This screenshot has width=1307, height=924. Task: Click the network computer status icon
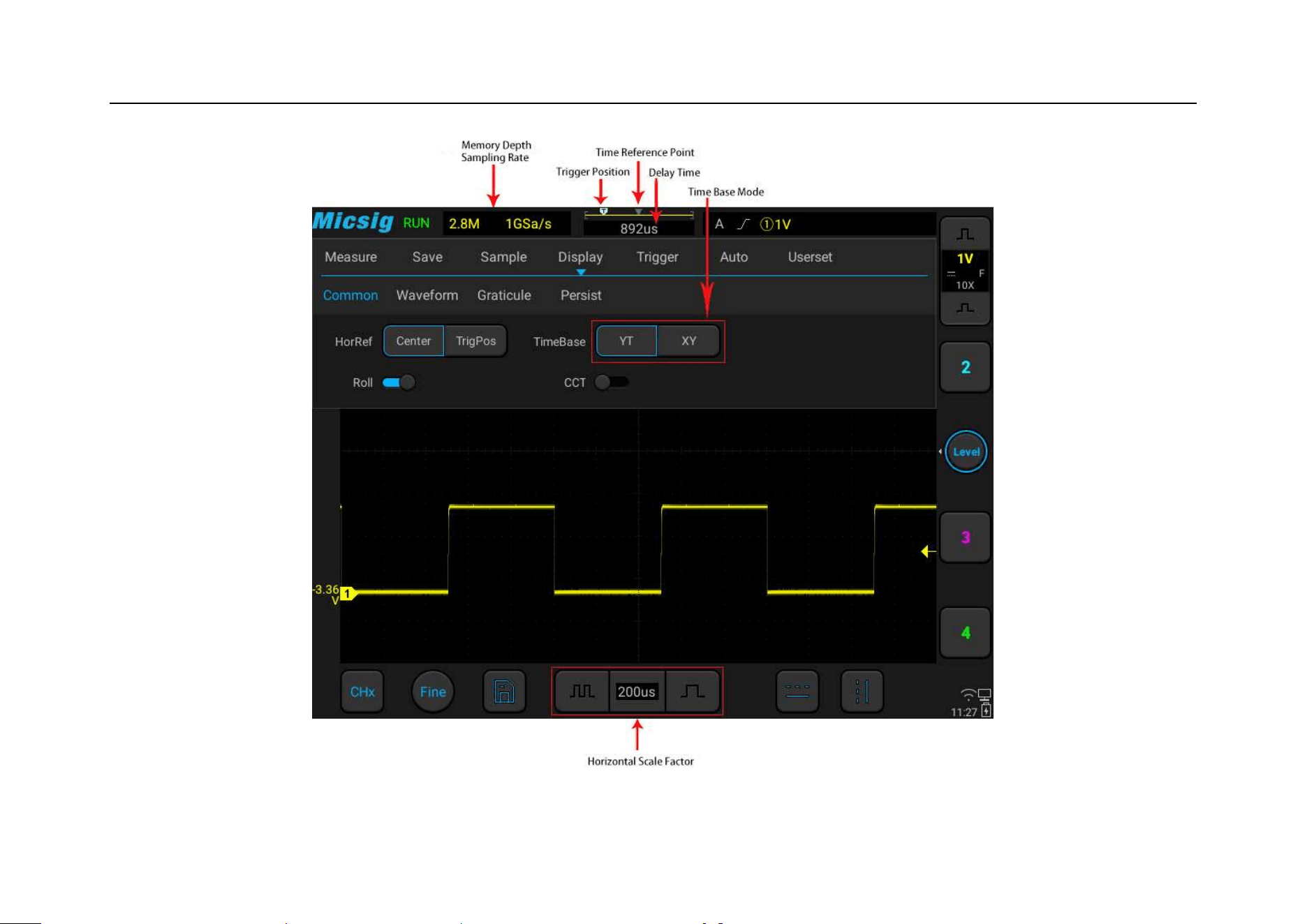[x=984, y=695]
